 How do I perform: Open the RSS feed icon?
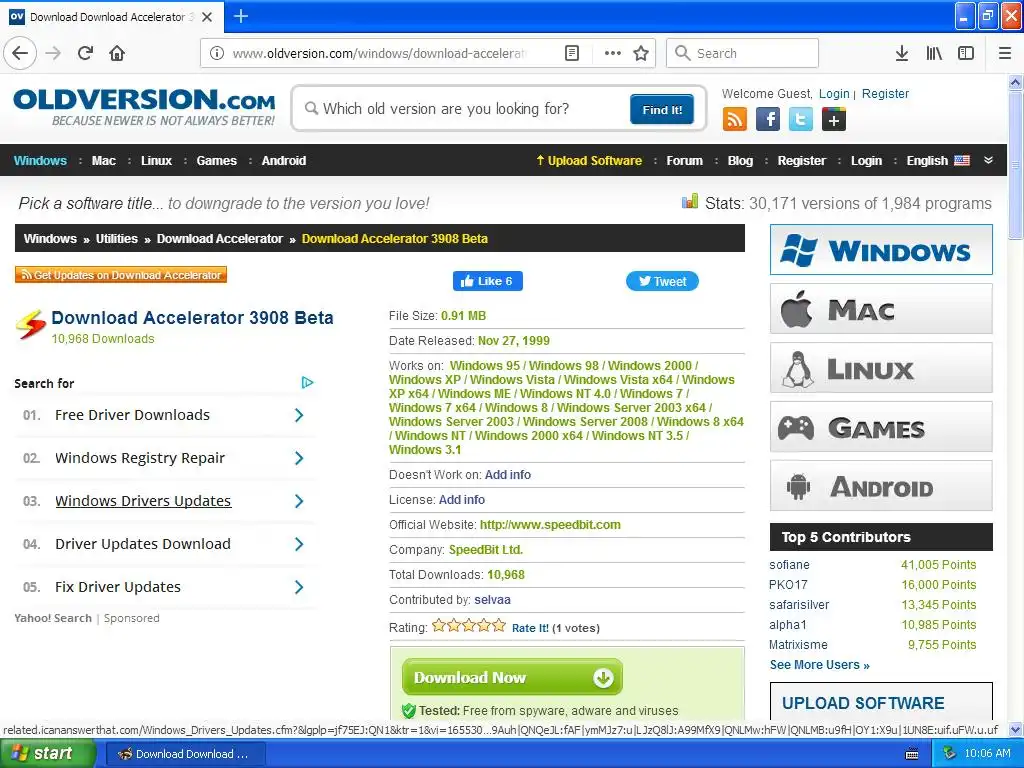click(735, 120)
